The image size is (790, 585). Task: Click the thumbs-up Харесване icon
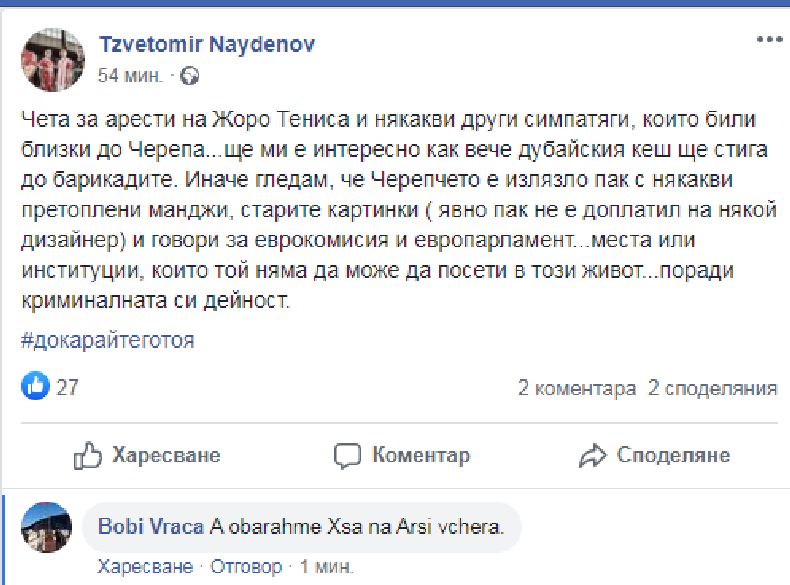[x=89, y=456]
